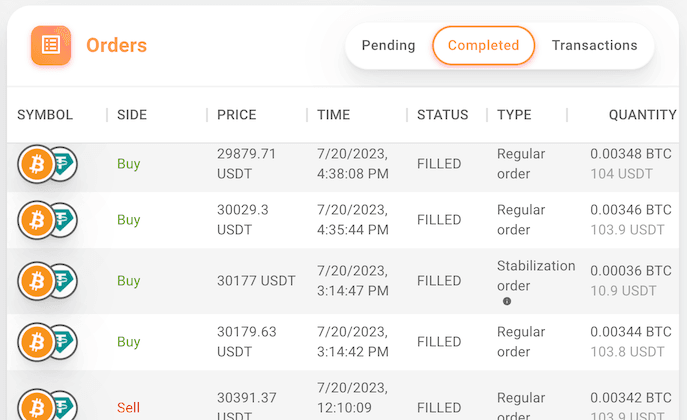Sort by the SIDE column header
687x420 pixels.
132,115
